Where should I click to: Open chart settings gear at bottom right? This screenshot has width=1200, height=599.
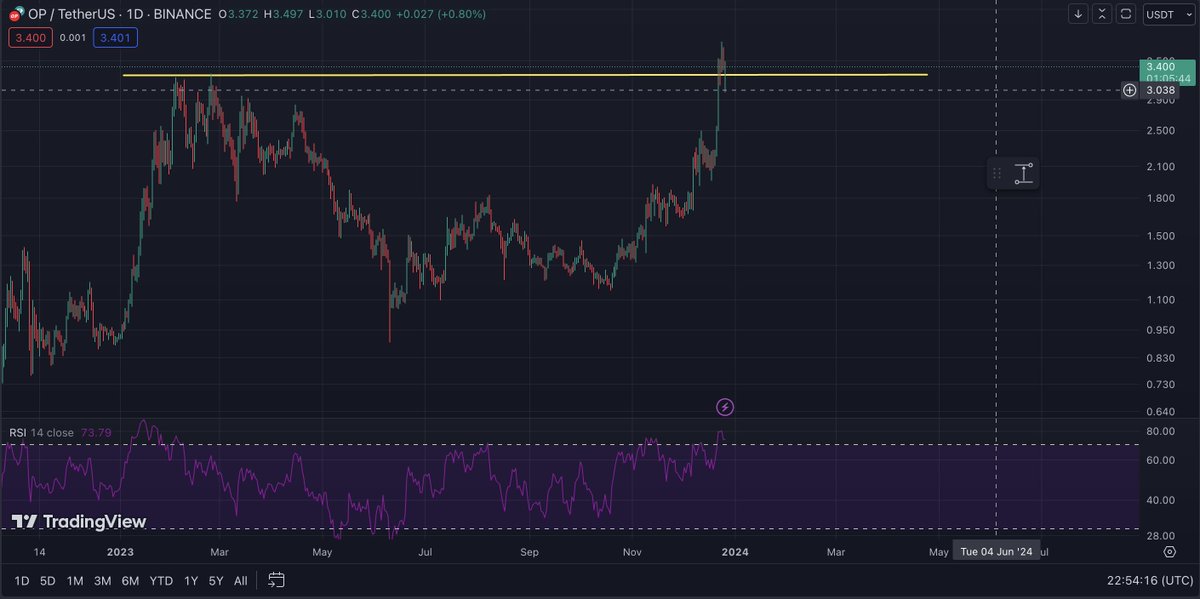[1169, 551]
